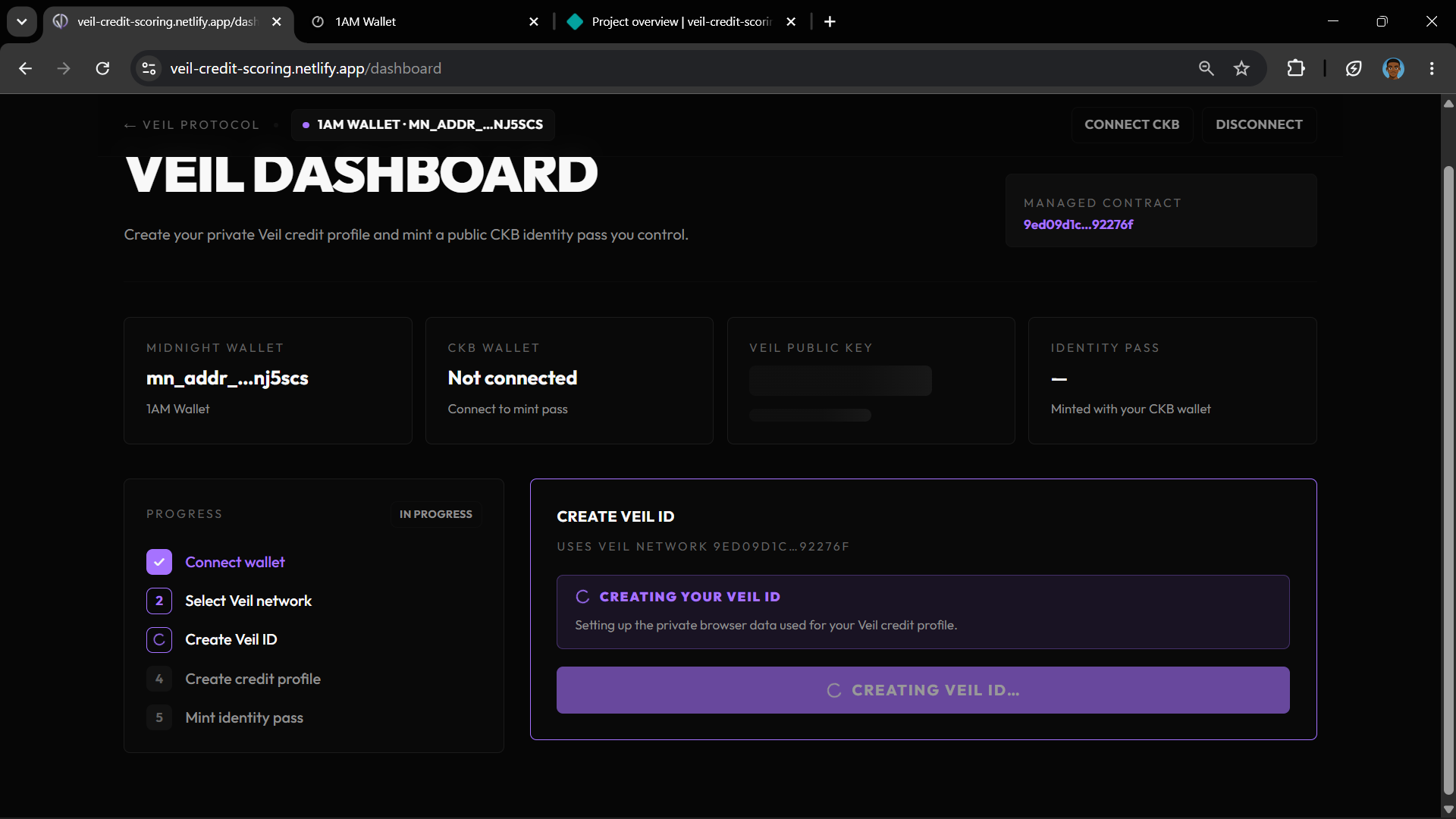The height and width of the screenshot is (819, 1456).
Task: Close the Project overview tab
Action: [x=791, y=21]
